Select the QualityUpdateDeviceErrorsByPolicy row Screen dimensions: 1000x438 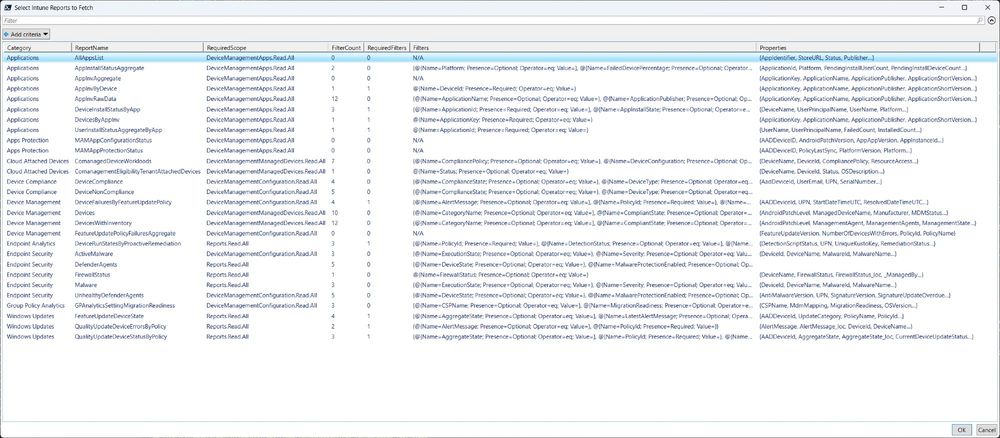[x=499, y=326]
